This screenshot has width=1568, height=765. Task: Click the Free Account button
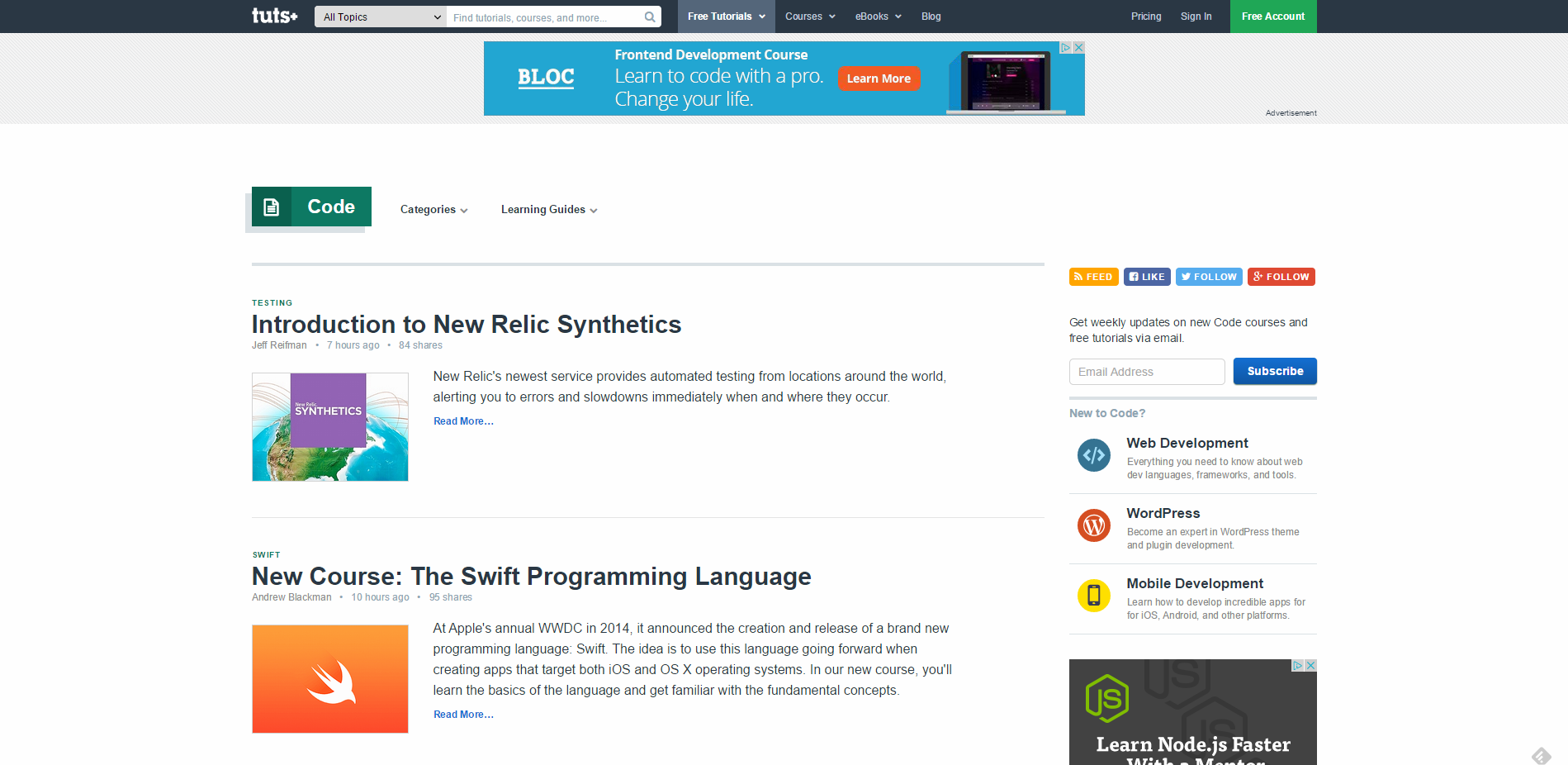click(x=1273, y=17)
